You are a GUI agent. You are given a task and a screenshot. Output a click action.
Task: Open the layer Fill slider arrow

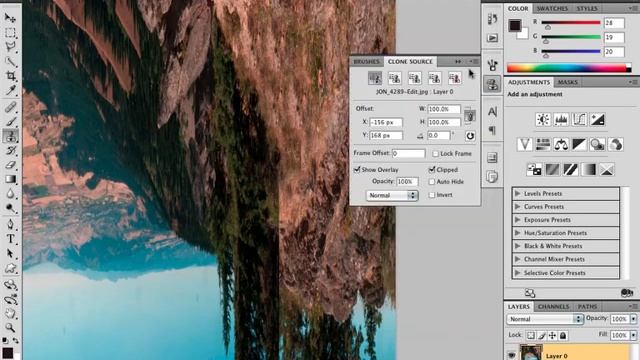[633, 336]
